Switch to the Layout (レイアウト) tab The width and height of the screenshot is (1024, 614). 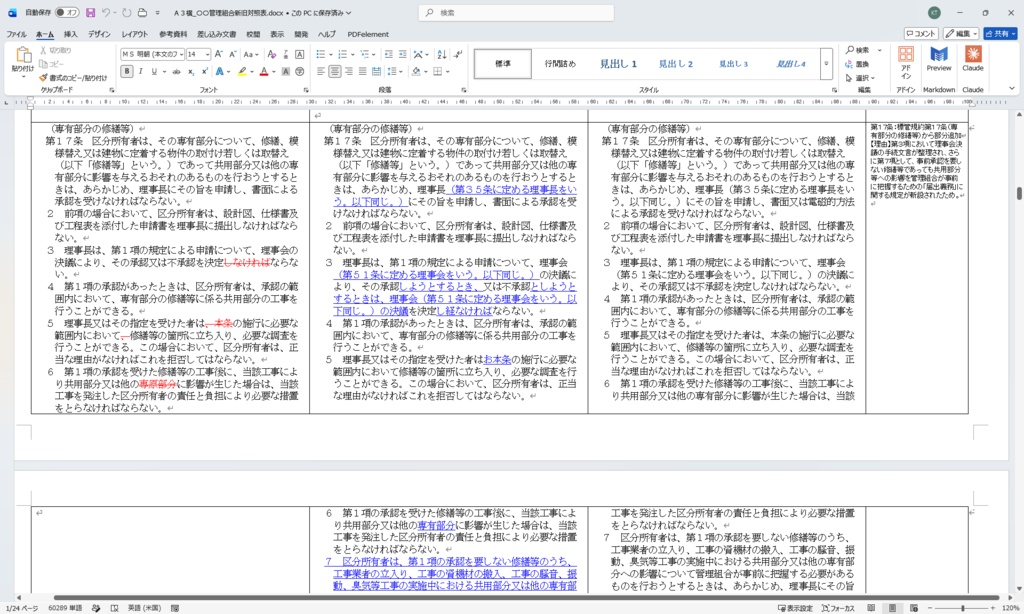click(x=135, y=34)
